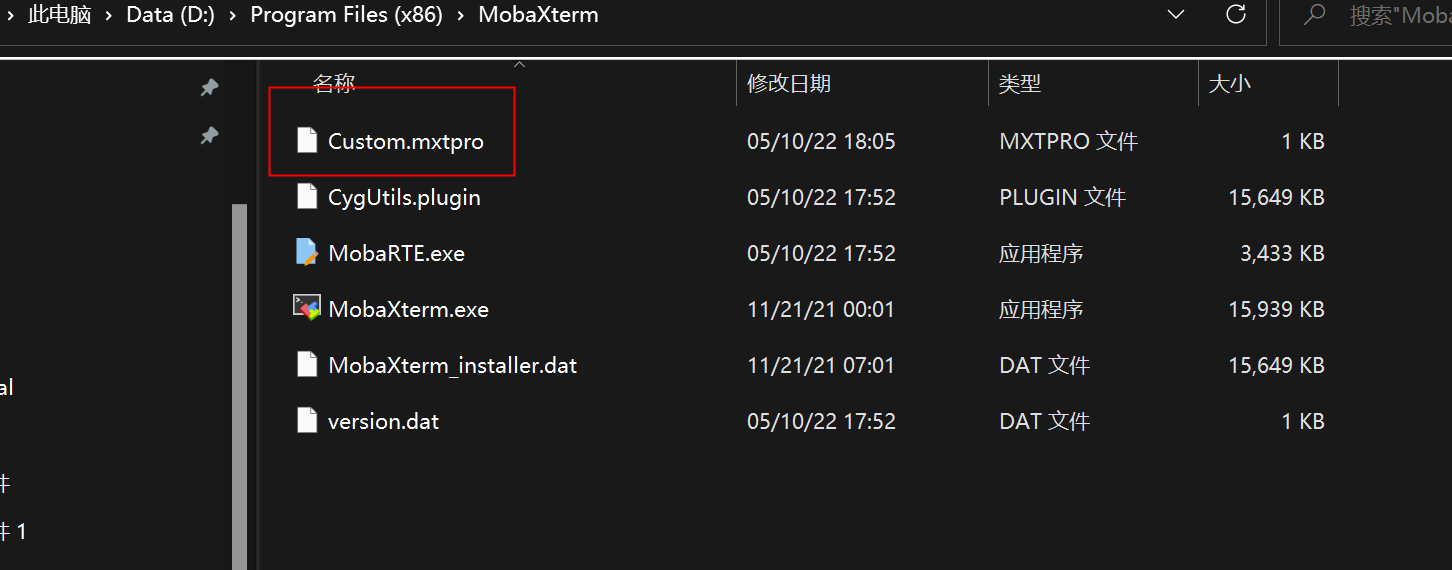Click the CygUtils.plugin file icon
The width and height of the screenshot is (1452, 570).
[x=307, y=197]
